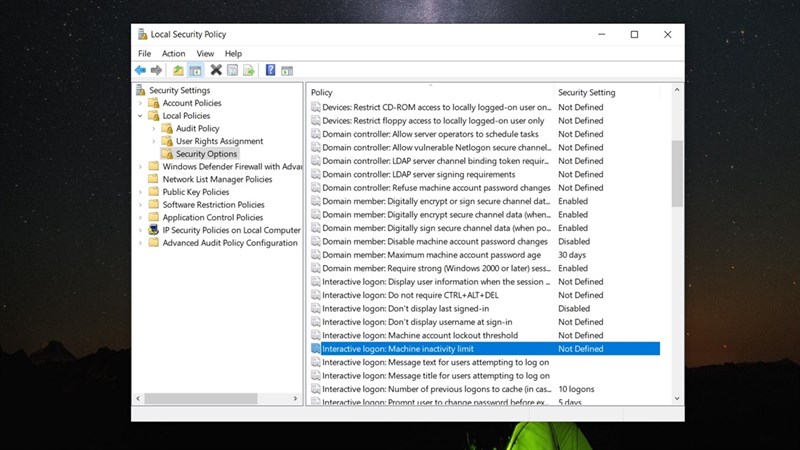The image size is (800, 450).
Task: Select the Security Options tree item
Action: click(206, 154)
